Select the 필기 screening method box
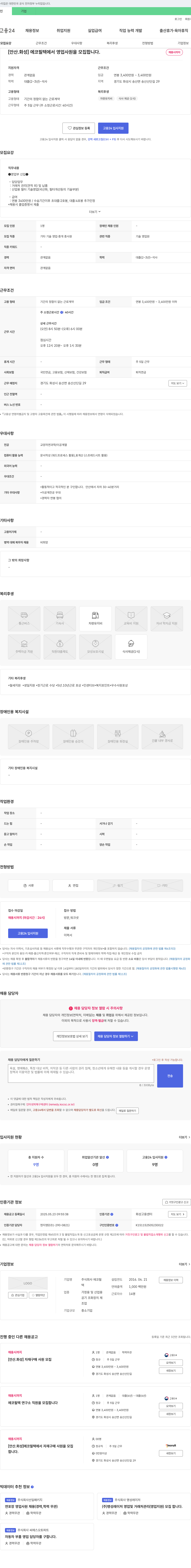The image size is (191, 1568). click(x=118, y=886)
